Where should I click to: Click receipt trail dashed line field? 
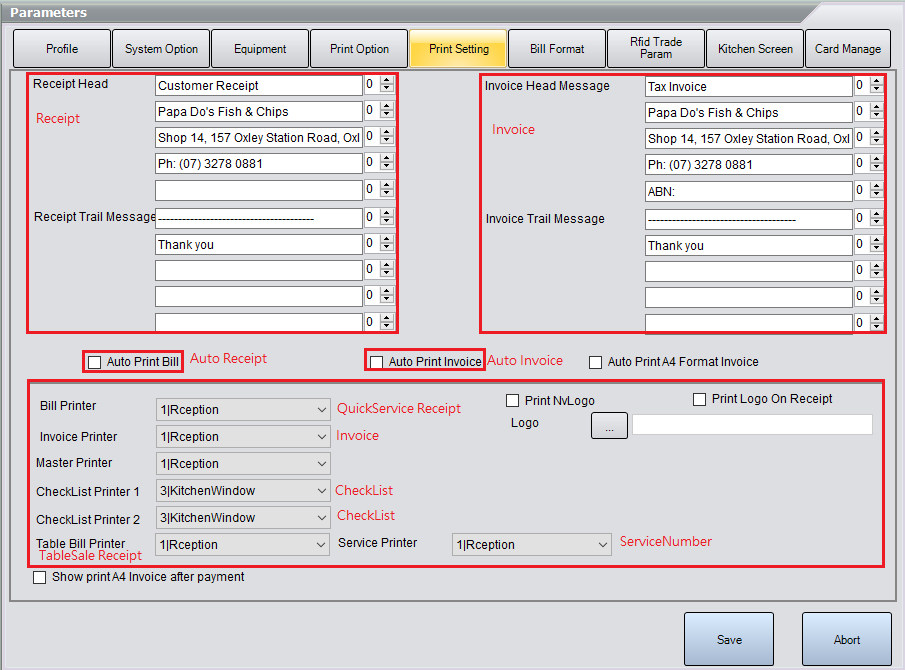[259, 218]
